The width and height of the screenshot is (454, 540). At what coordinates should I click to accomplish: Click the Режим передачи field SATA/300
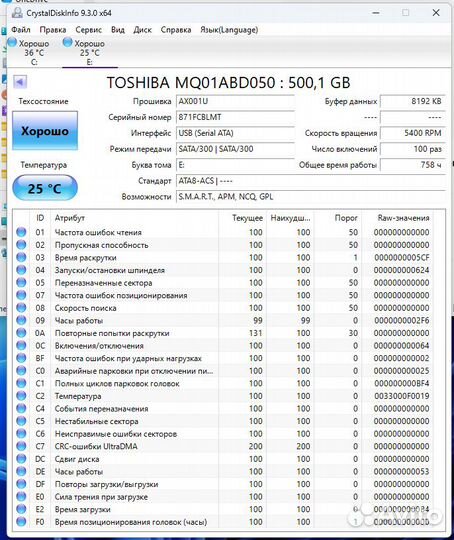235,149
